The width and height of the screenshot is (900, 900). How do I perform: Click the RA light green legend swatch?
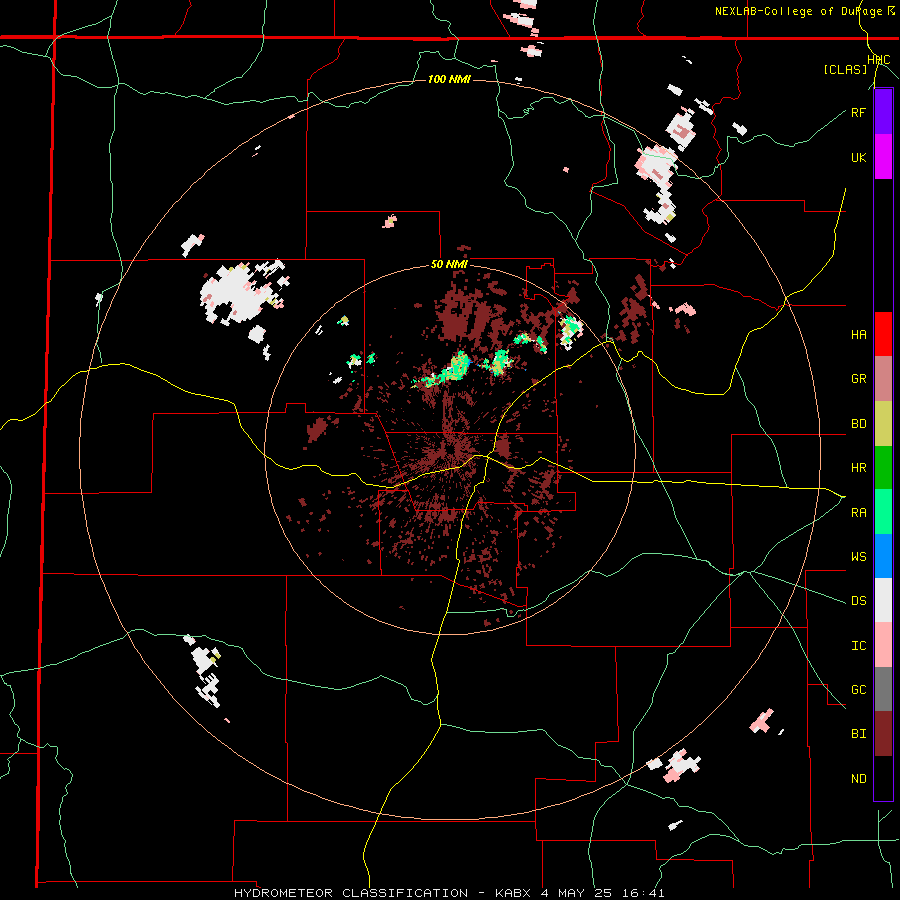tap(883, 512)
